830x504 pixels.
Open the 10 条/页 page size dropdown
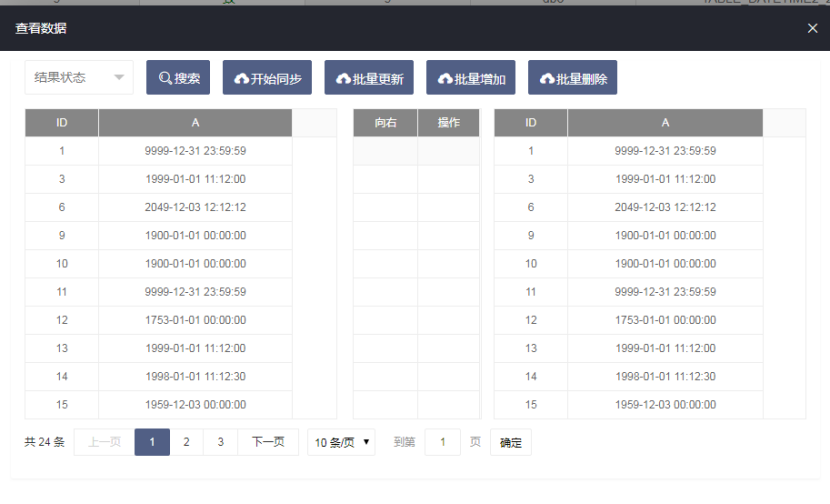pos(341,442)
